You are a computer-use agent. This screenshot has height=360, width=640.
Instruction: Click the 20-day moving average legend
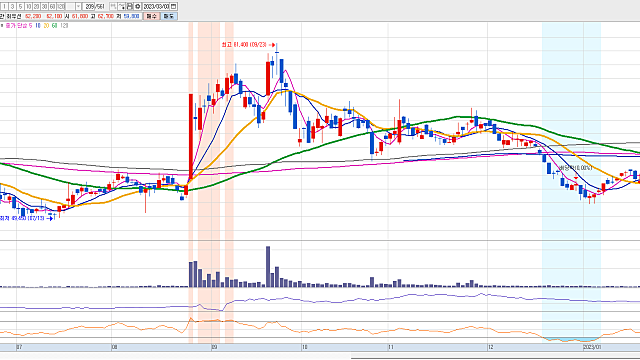coord(46,26)
